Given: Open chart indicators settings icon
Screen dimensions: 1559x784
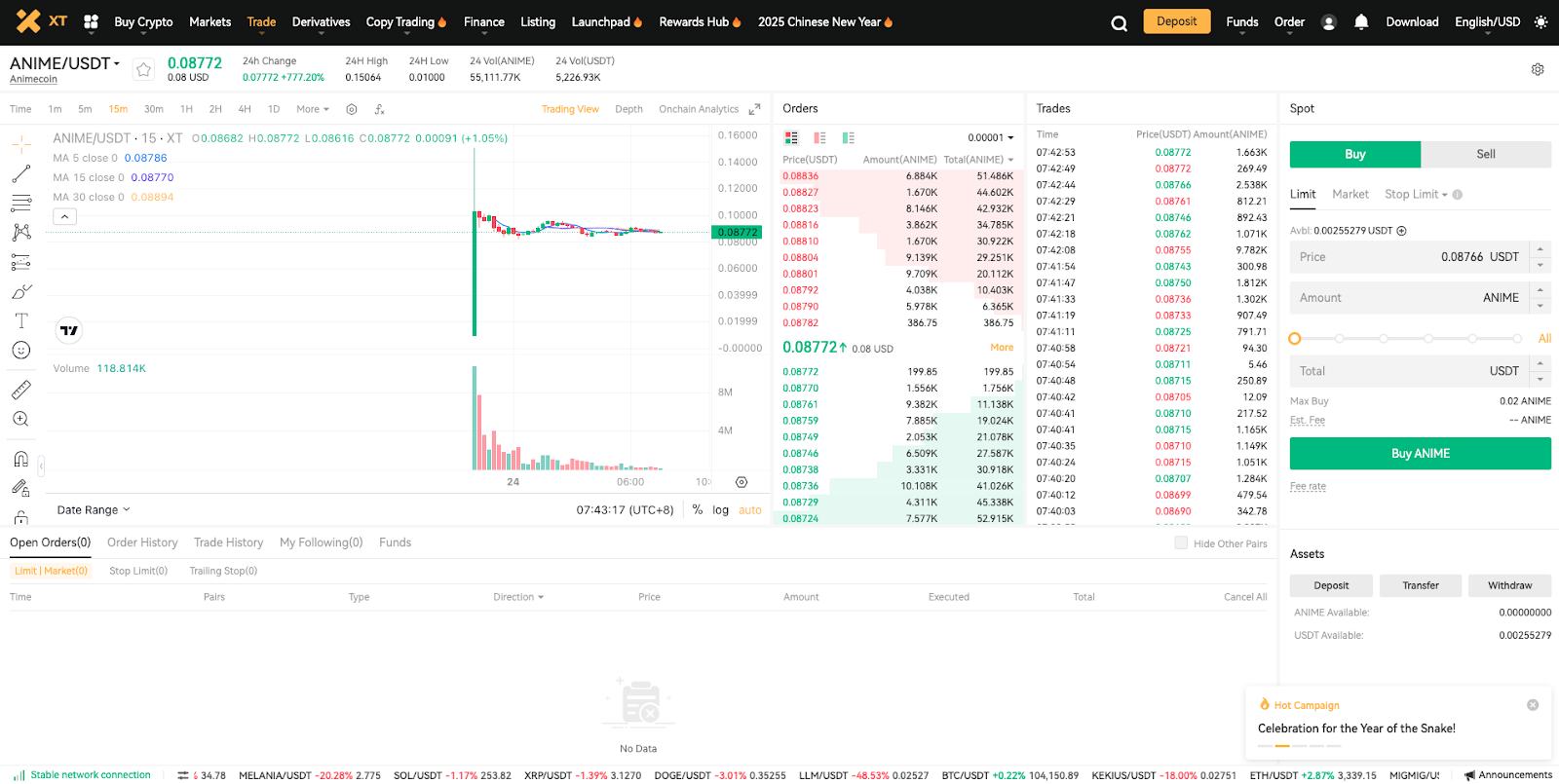Looking at the screenshot, I should click(x=352, y=109).
